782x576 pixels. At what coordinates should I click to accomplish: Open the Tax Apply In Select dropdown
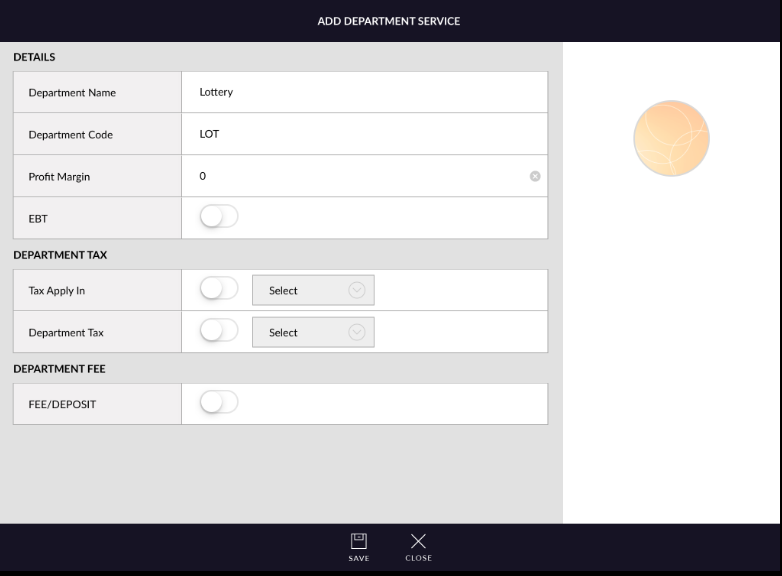click(x=313, y=291)
